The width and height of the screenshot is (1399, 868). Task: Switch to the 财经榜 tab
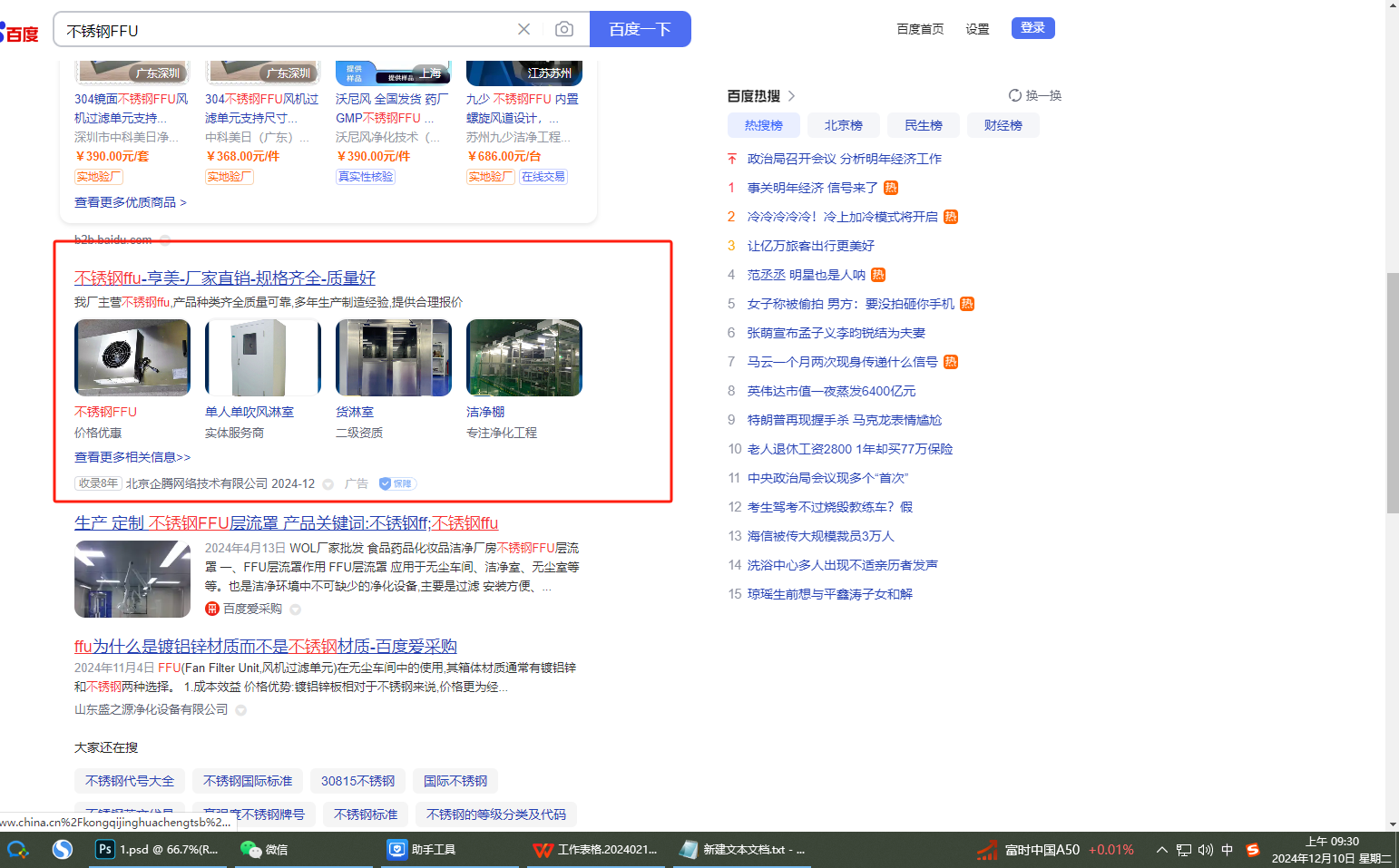coord(1003,125)
